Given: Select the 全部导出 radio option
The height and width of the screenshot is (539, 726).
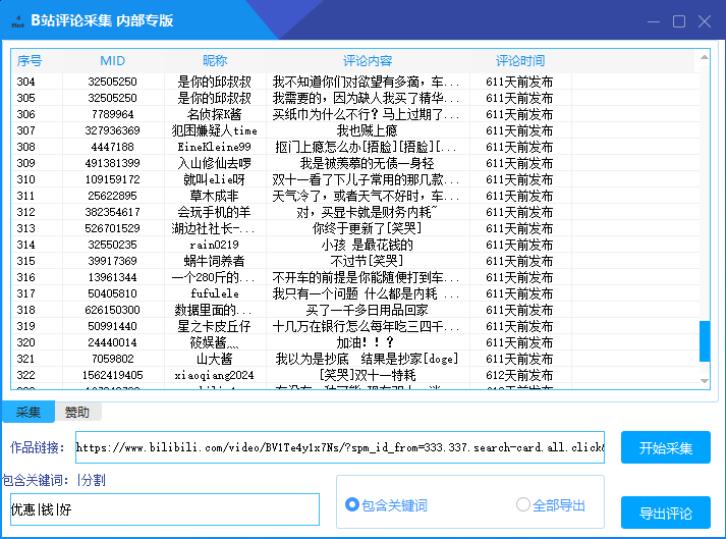Looking at the screenshot, I should [523, 505].
